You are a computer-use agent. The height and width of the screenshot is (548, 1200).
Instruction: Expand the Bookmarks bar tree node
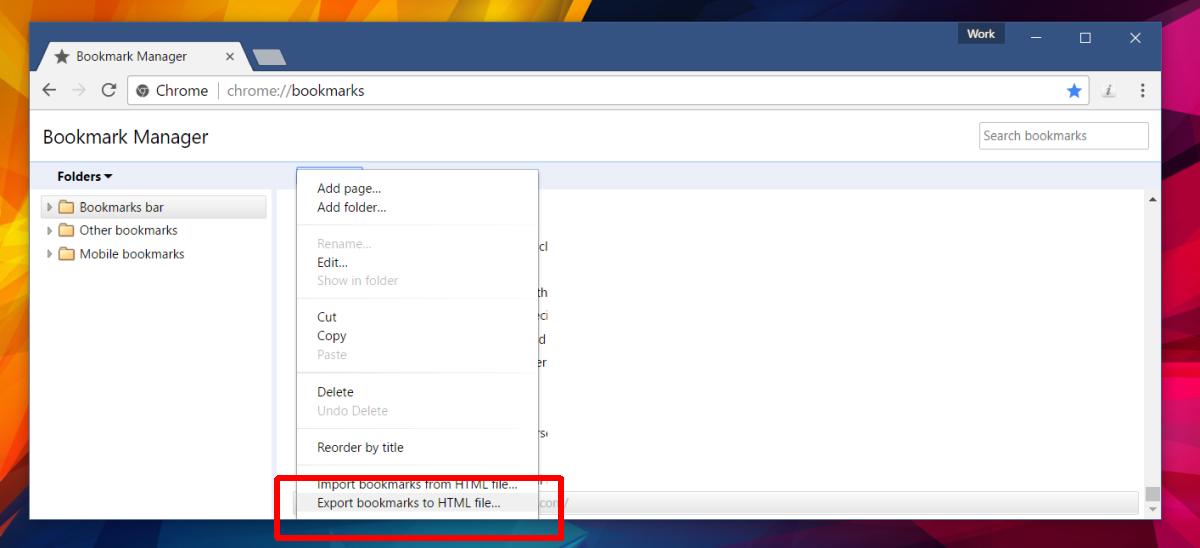(49, 207)
